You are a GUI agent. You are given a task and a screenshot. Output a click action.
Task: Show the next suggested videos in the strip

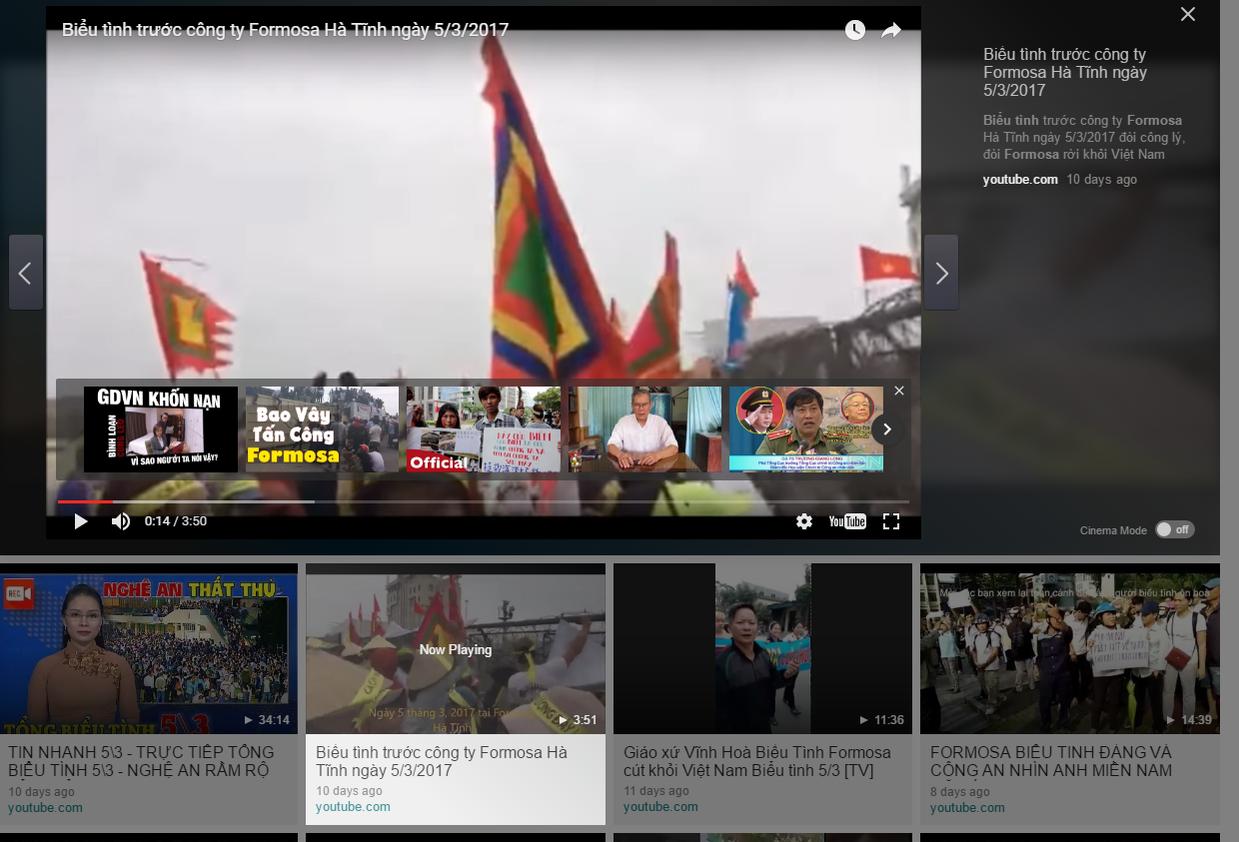pos(887,429)
